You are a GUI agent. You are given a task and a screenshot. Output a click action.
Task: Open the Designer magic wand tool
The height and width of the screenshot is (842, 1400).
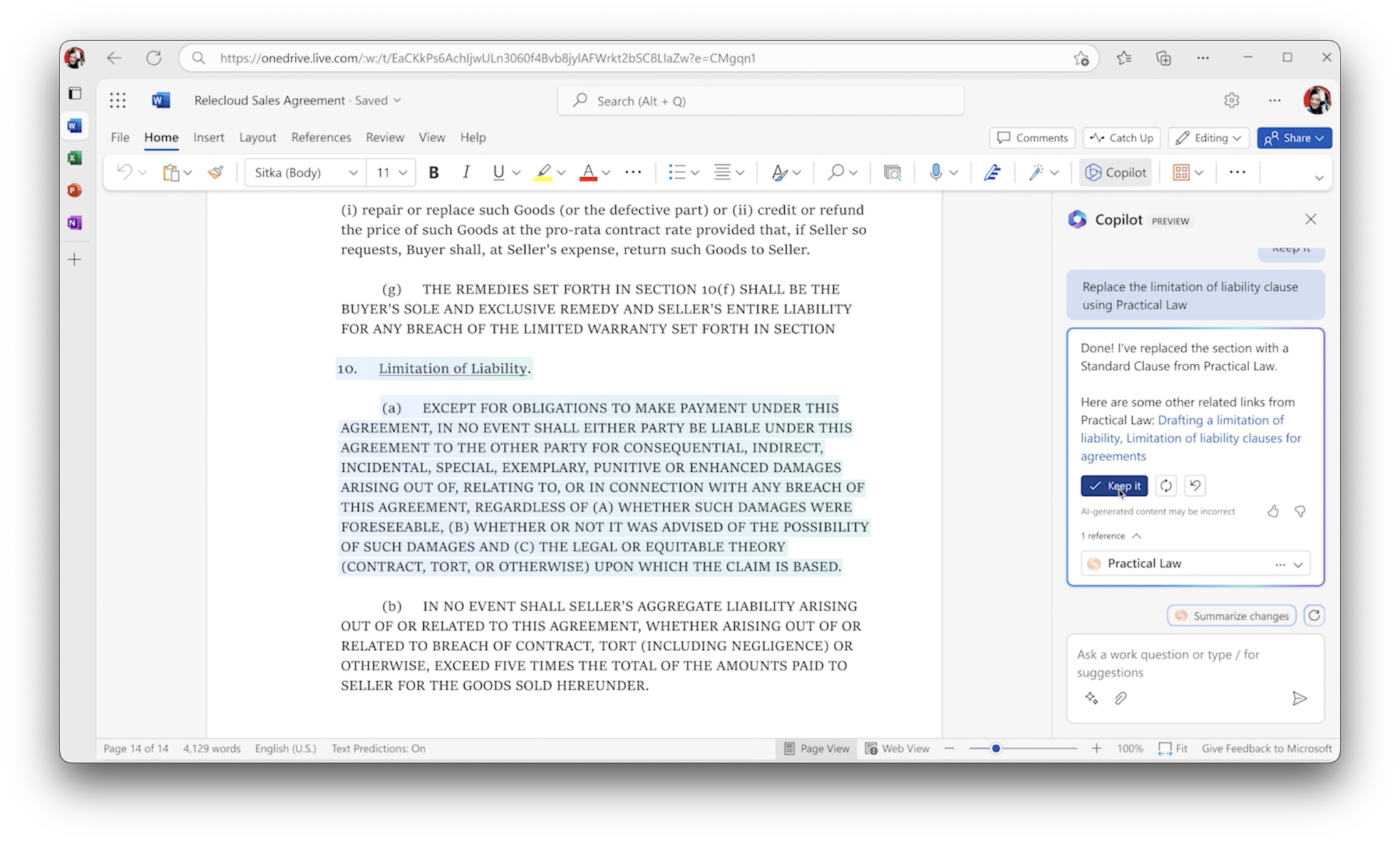pyautogui.click(x=1037, y=172)
